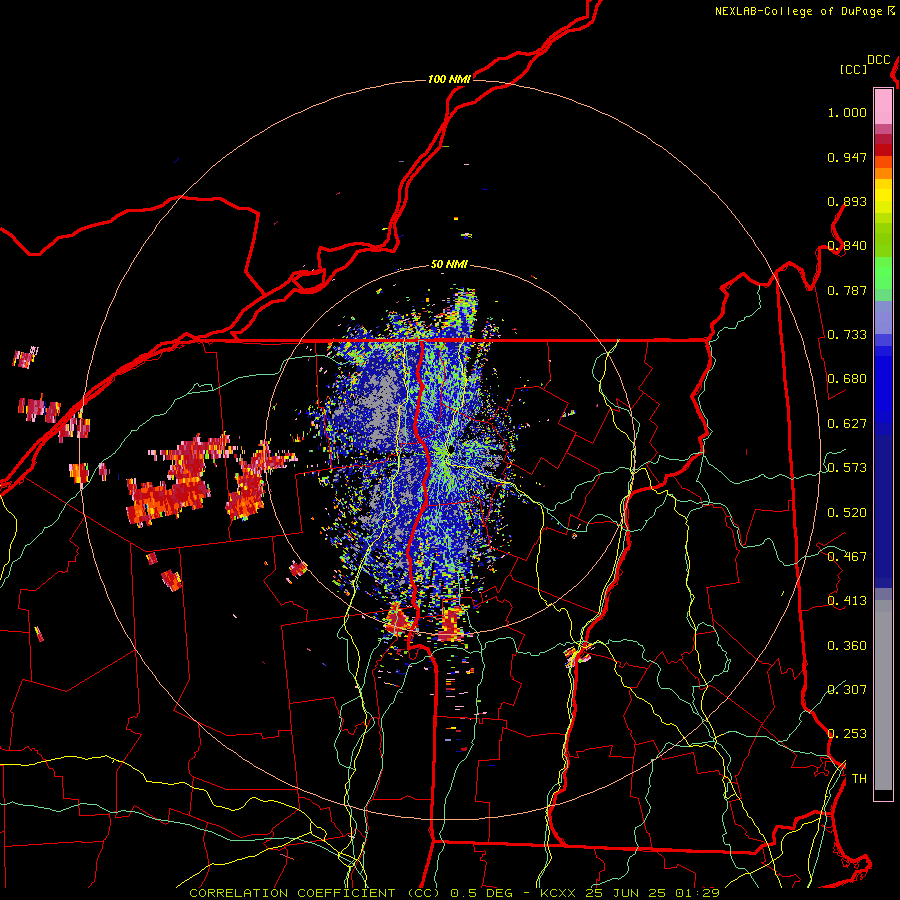Click the 0.680 legend value
Image resolution: width=900 pixels, height=900 pixels.
847,379
